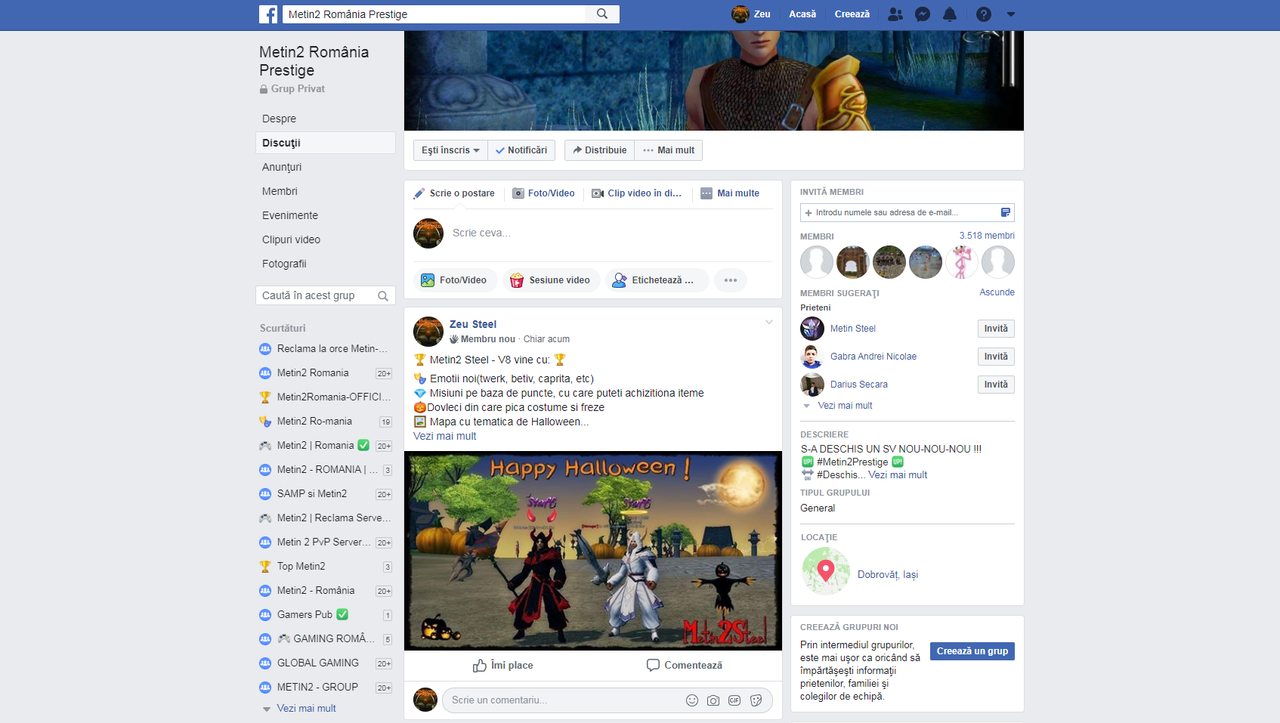Open the Messenger icon in top navigation
This screenshot has width=1280, height=723.
[922, 14]
